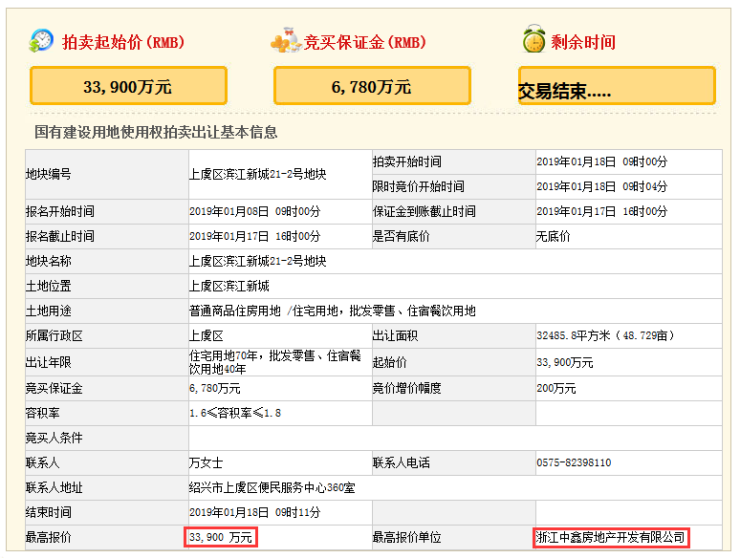Click the 土地用途 value text
This screenshot has width=740, height=558.
[x=332, y=311]
